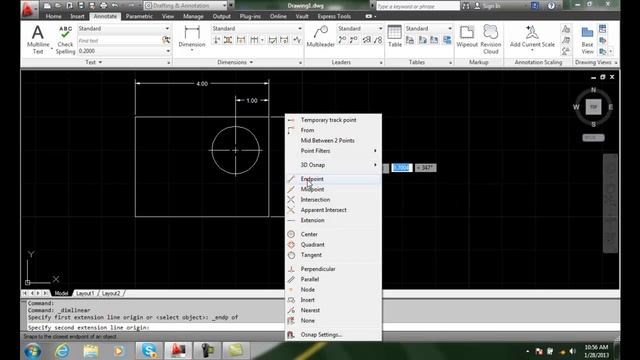Click the command line prompt input
Viewport: 640px width, 360px height.
pyautogui.click(x=155, y=327)
